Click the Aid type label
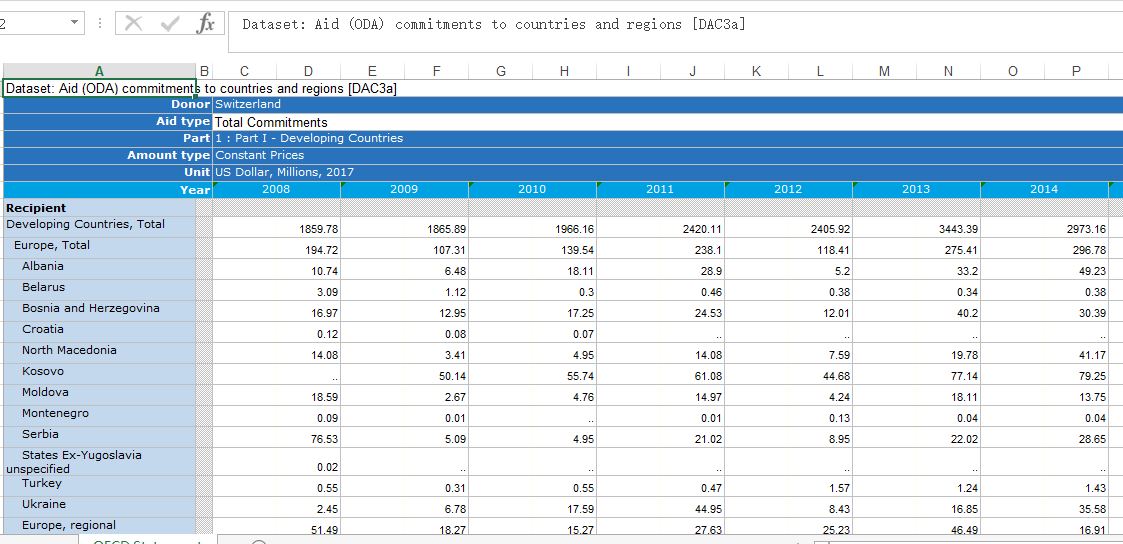The image size is (1123, 544). 107,122
